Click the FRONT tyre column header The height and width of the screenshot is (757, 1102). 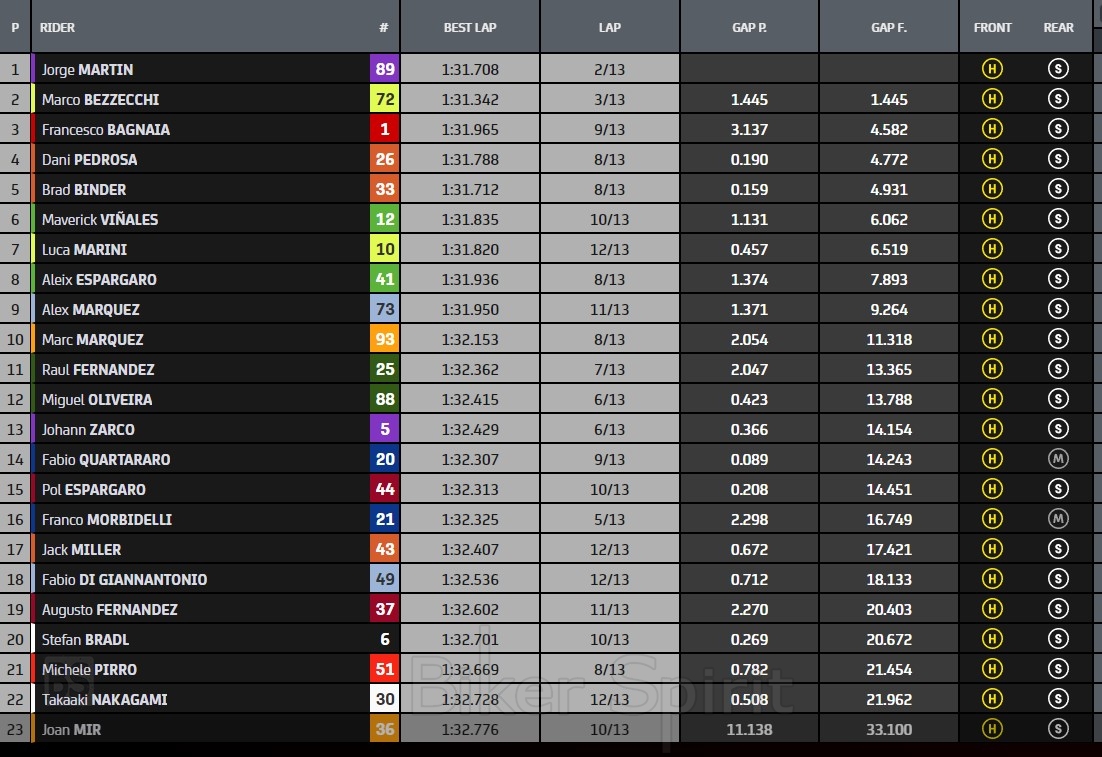point(992,27)
